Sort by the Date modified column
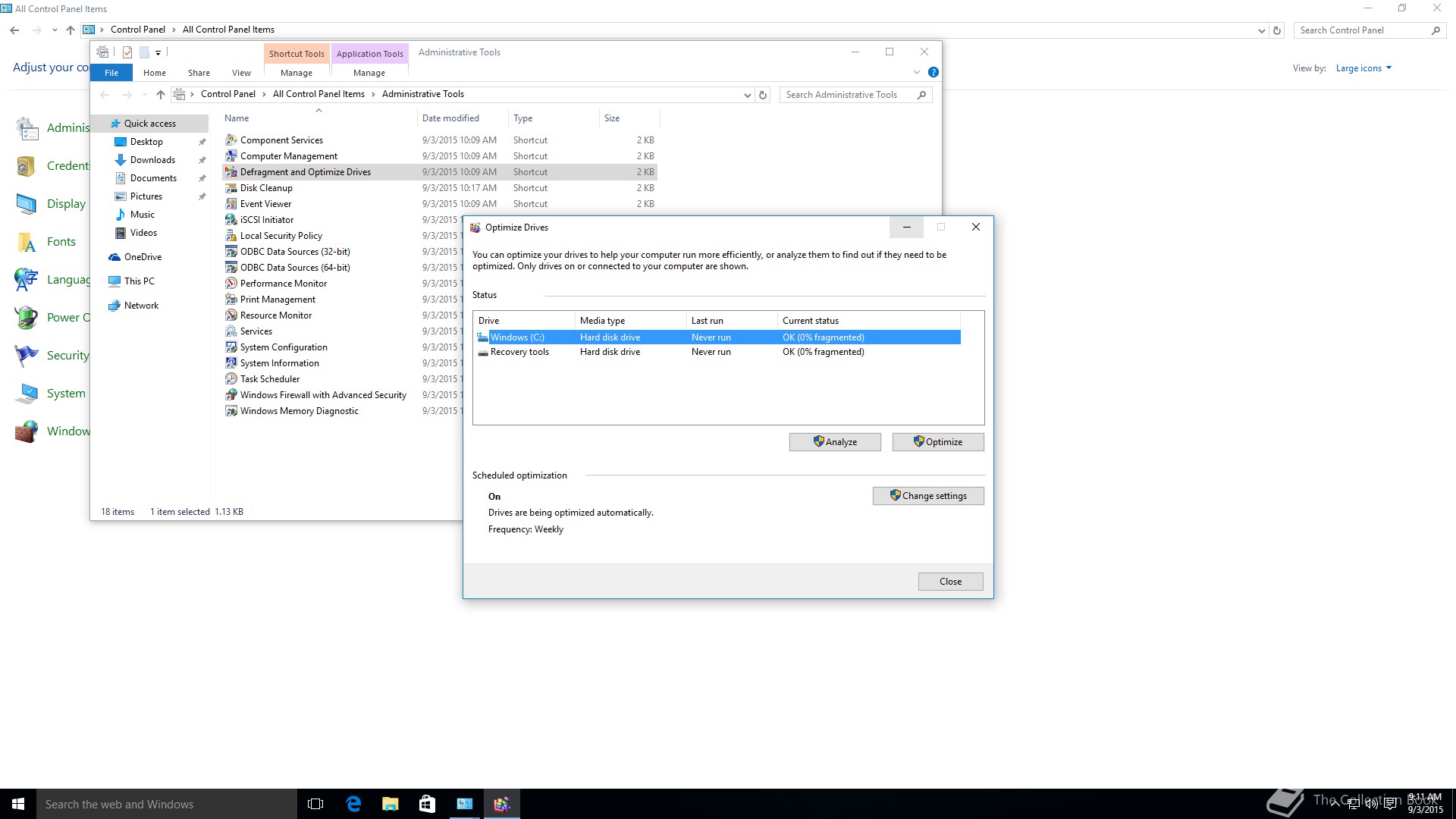The image size is (1456, 819). click(463, 118)
